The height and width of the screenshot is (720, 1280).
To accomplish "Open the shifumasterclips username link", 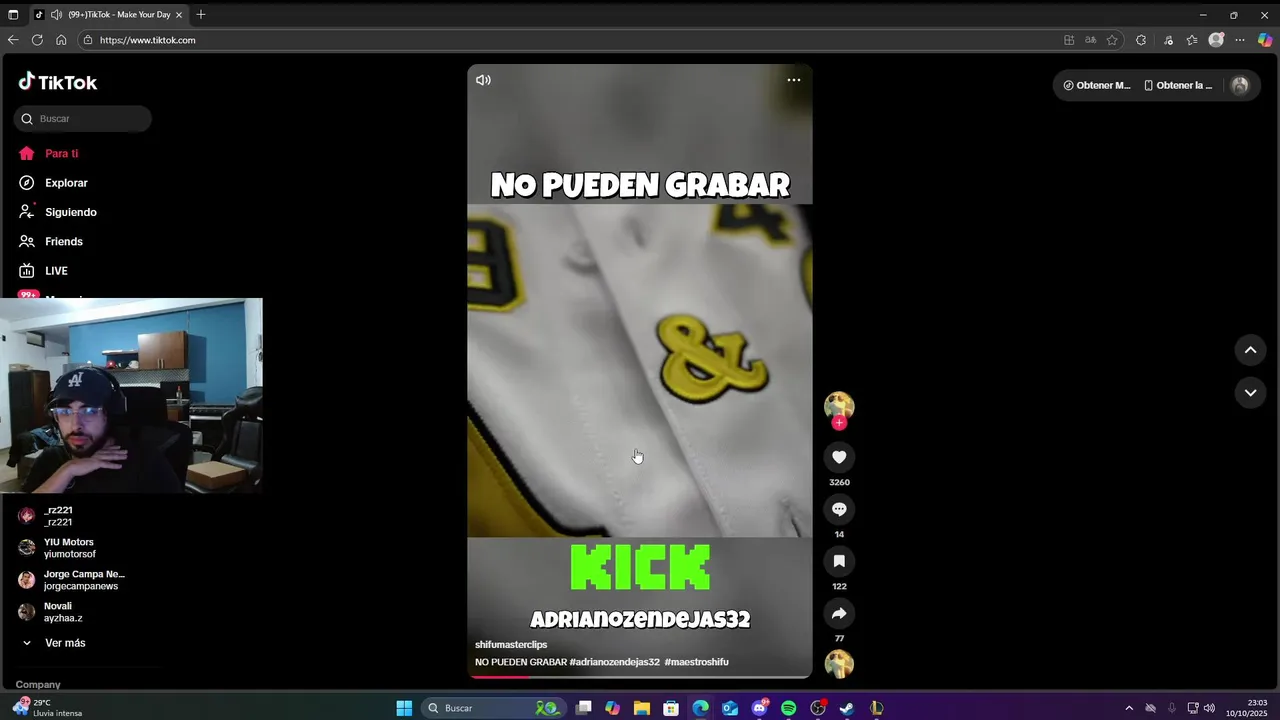I will [511, 645].
